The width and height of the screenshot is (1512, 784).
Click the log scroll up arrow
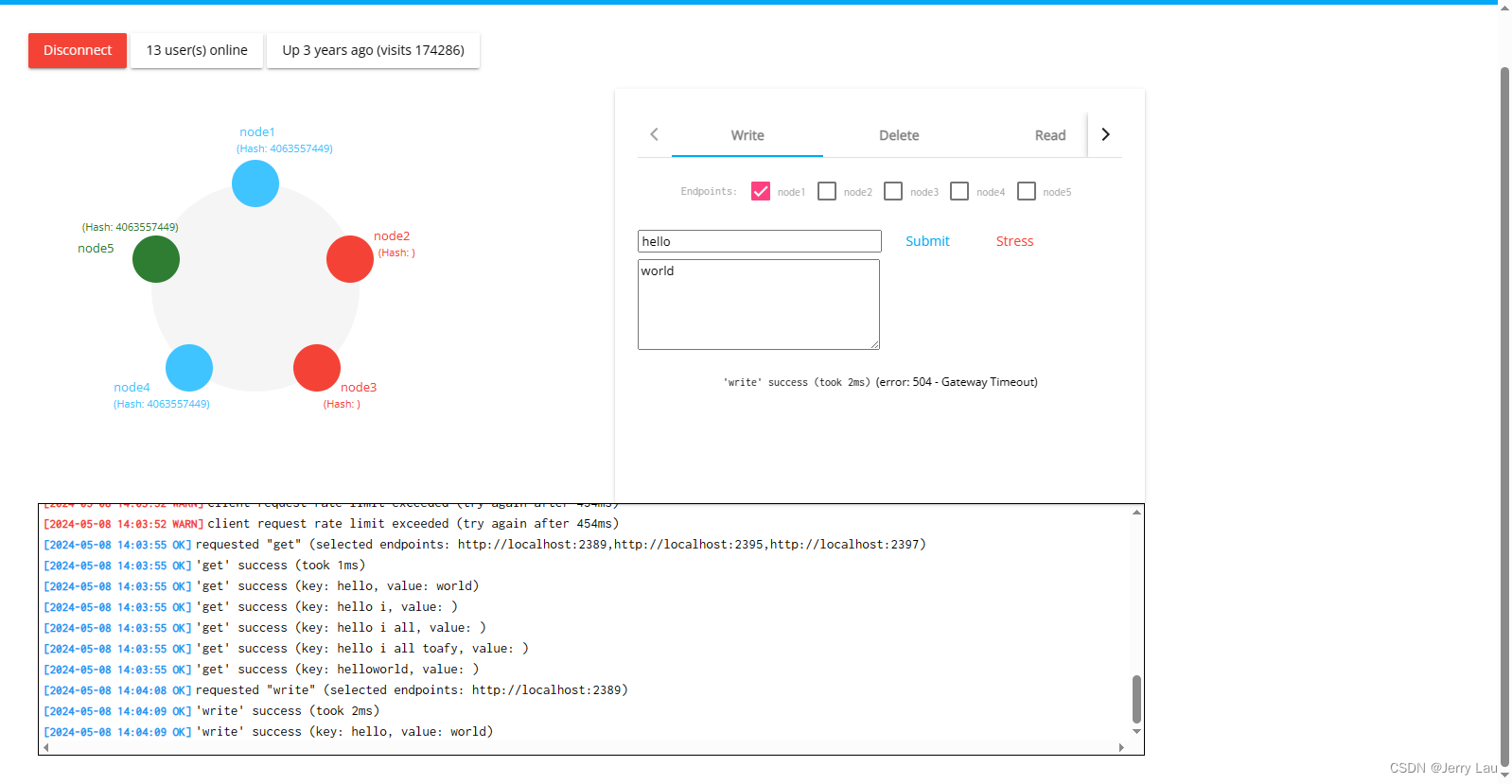[x=1136, y=512]
